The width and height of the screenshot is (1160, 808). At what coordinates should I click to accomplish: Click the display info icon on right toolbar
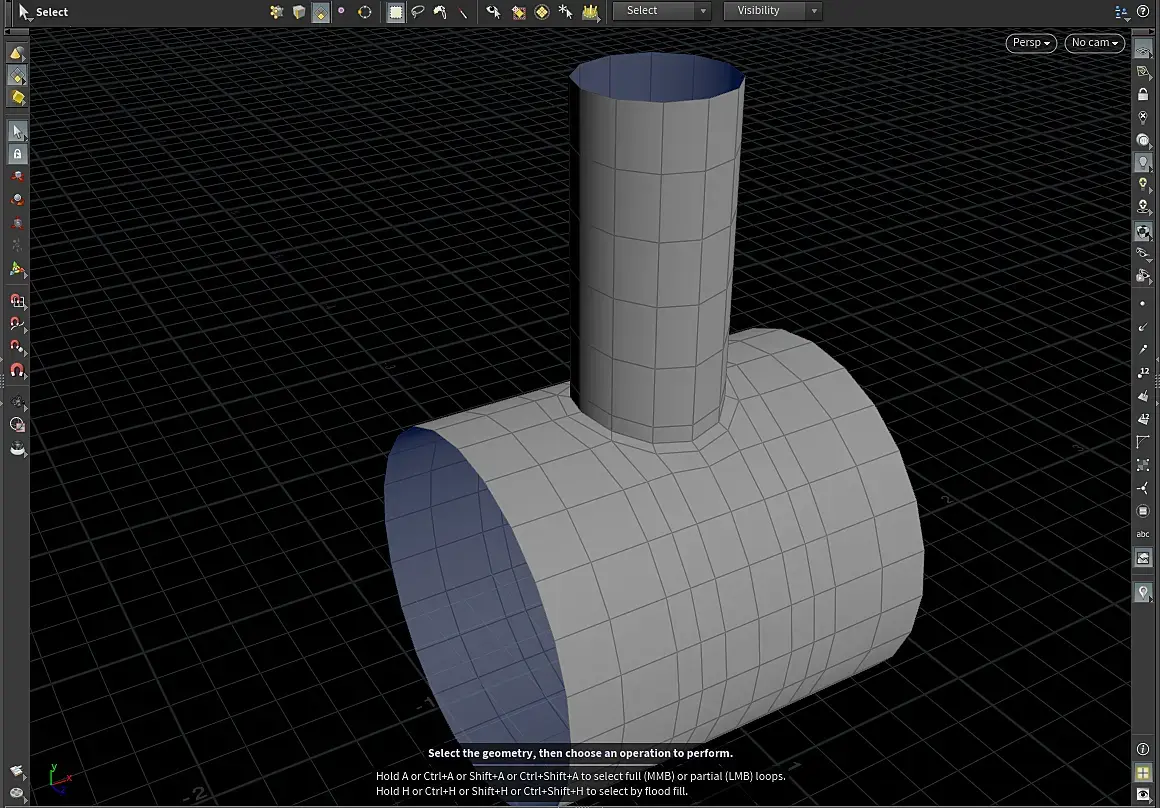[1143, 749]
